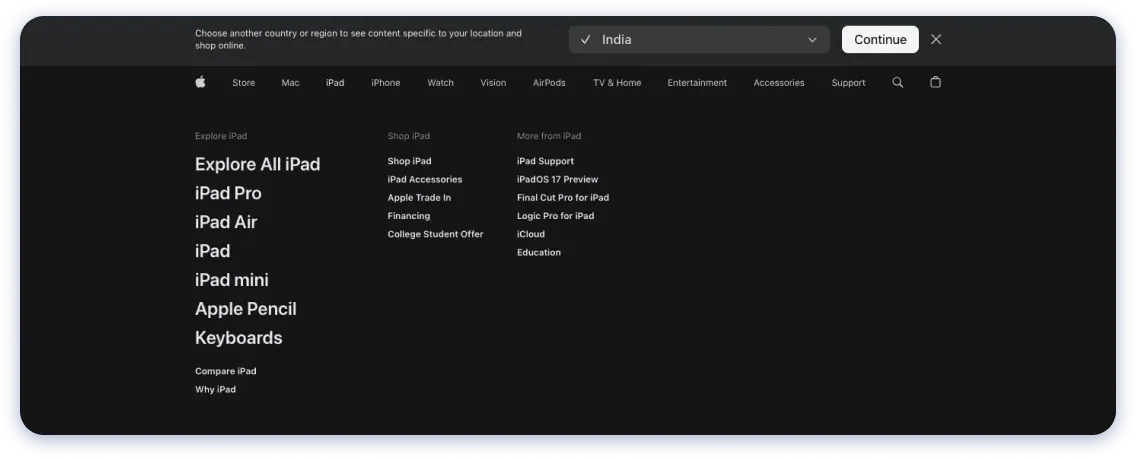
Task: Open the Support menu
Action: point(848,83)
